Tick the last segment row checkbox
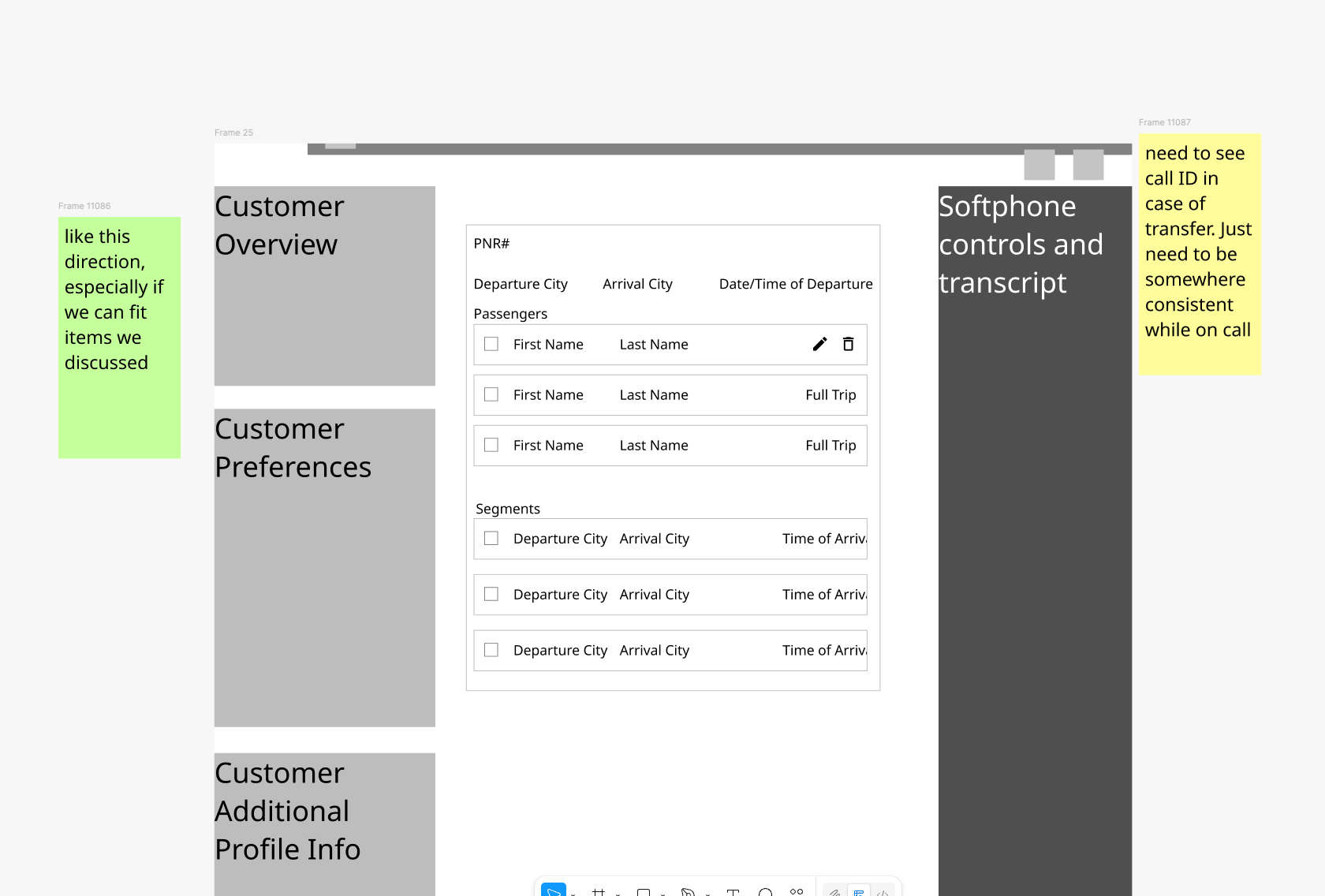The width and height of the screenshot is (1325, 896). [x=491, y=650]
